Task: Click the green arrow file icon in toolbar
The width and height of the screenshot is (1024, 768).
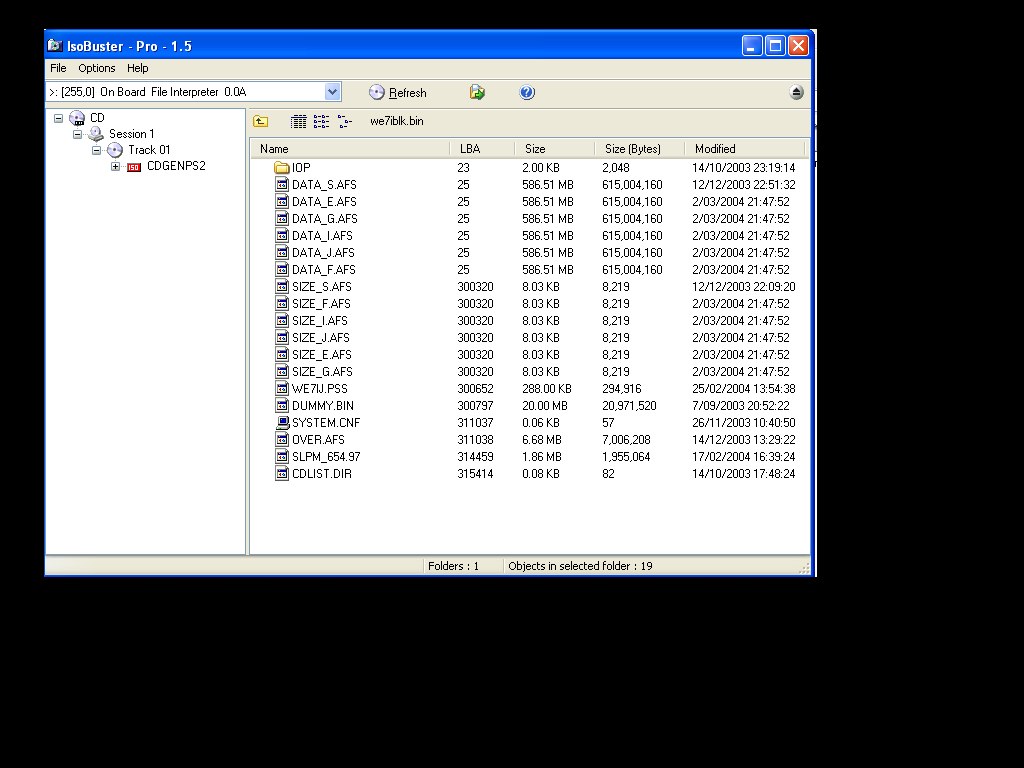Action: pyautogui.click(x=477, y=93)
